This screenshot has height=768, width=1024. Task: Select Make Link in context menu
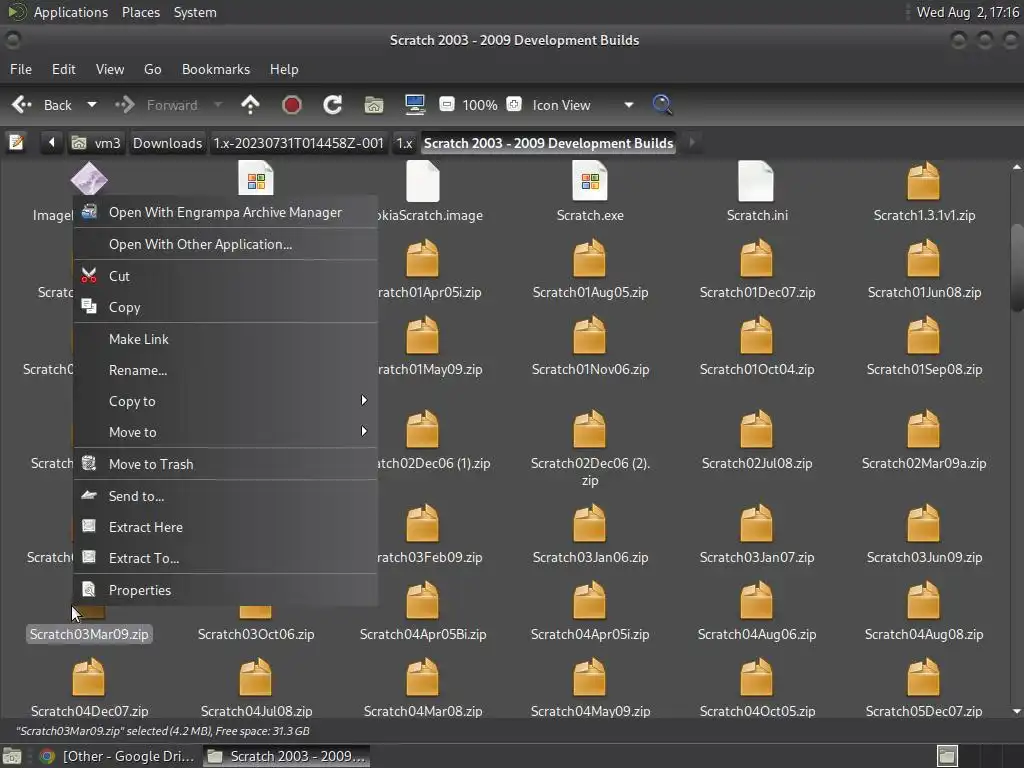click(225, 339)
